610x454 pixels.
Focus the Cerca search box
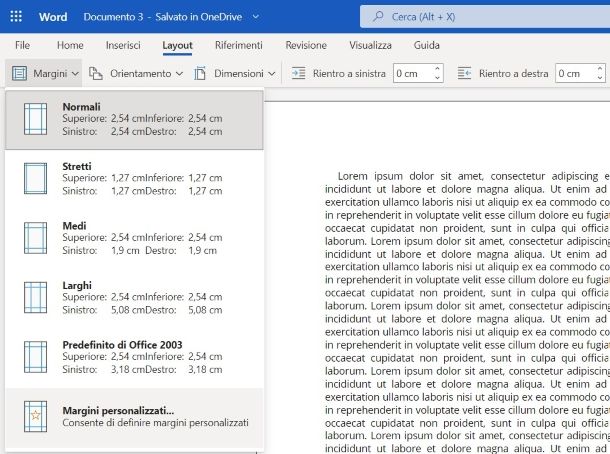point(485,16)
